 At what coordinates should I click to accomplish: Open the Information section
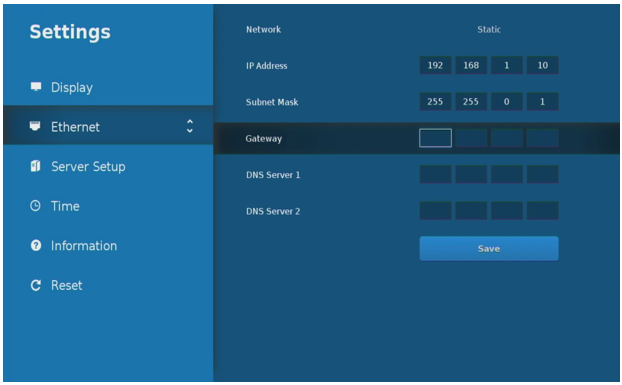(x=108, y=245)
